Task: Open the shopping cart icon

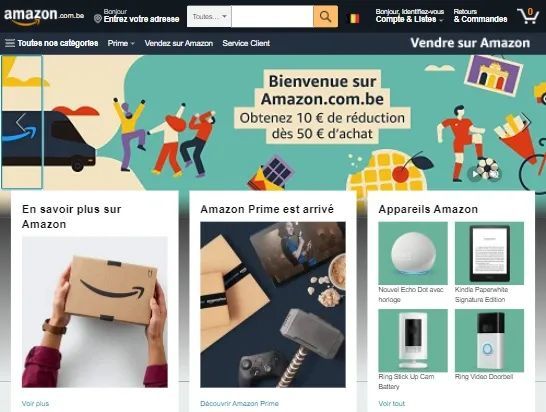Action: (528, 16)
